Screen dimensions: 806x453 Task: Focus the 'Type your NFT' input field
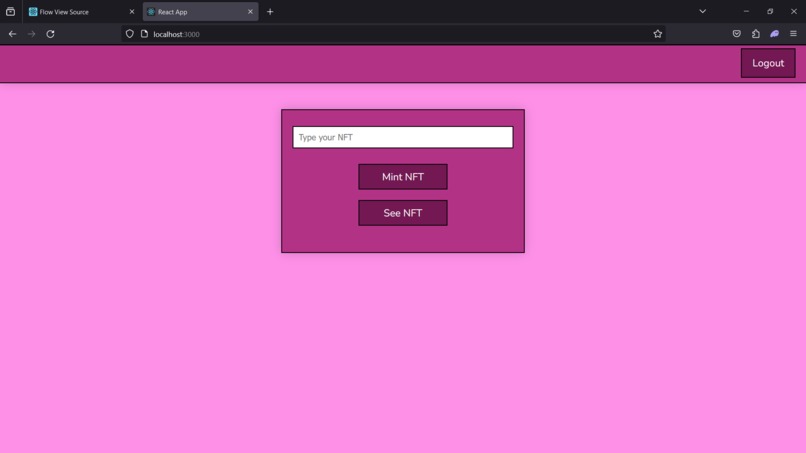[402, 137]
